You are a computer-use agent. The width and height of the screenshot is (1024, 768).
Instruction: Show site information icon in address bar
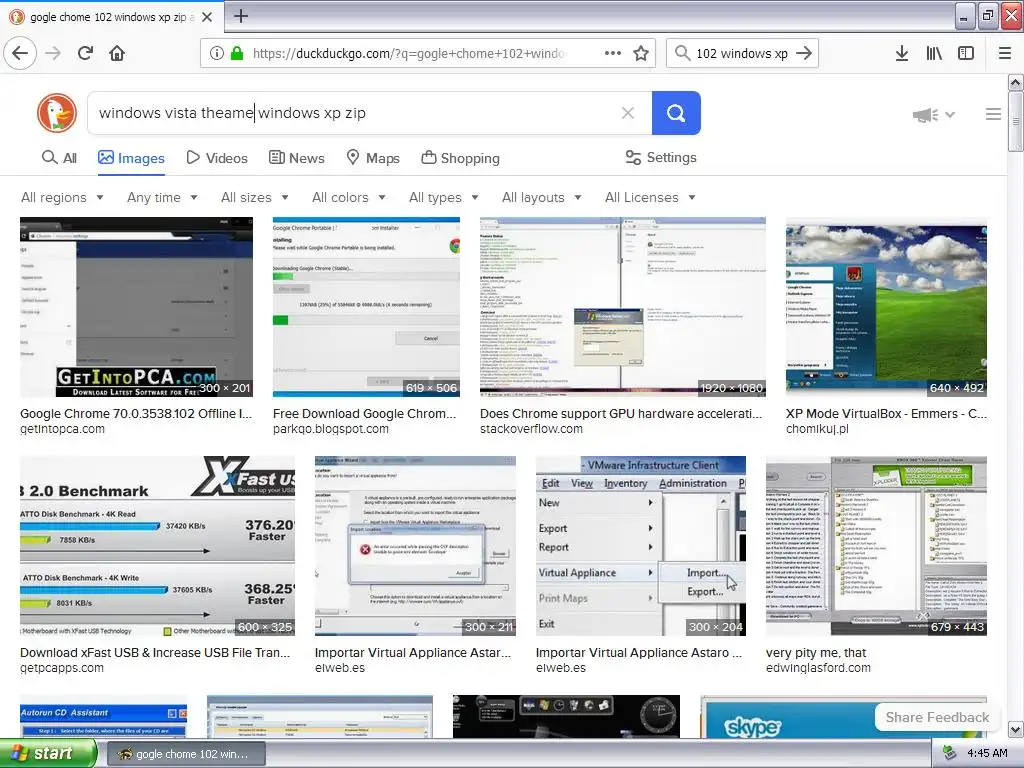(x=217, y=53)
